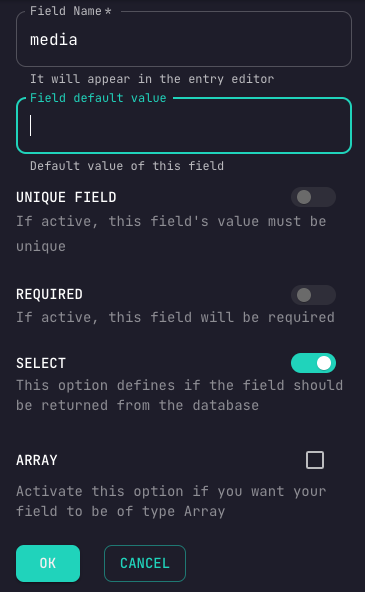
Task: Click the UNIQUE FIELD heading label
Action: 66,197
